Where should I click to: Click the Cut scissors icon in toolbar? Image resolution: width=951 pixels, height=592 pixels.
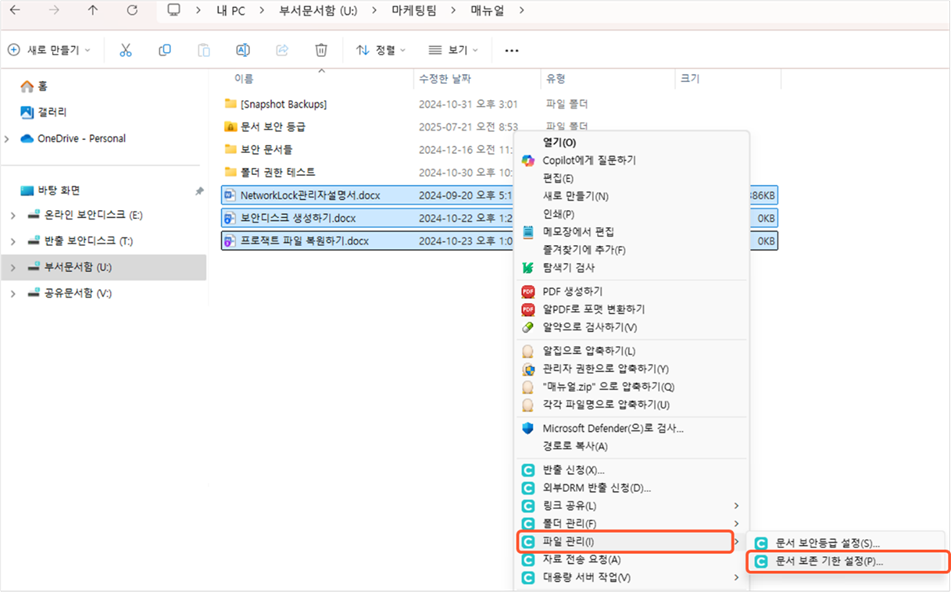point(126,50)
